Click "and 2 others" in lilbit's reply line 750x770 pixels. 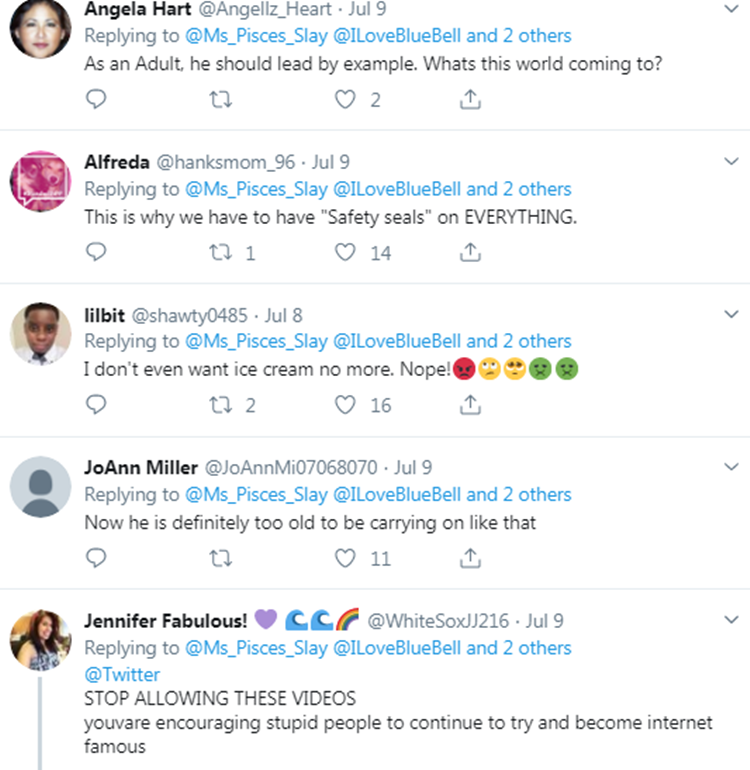pos(519,341)
